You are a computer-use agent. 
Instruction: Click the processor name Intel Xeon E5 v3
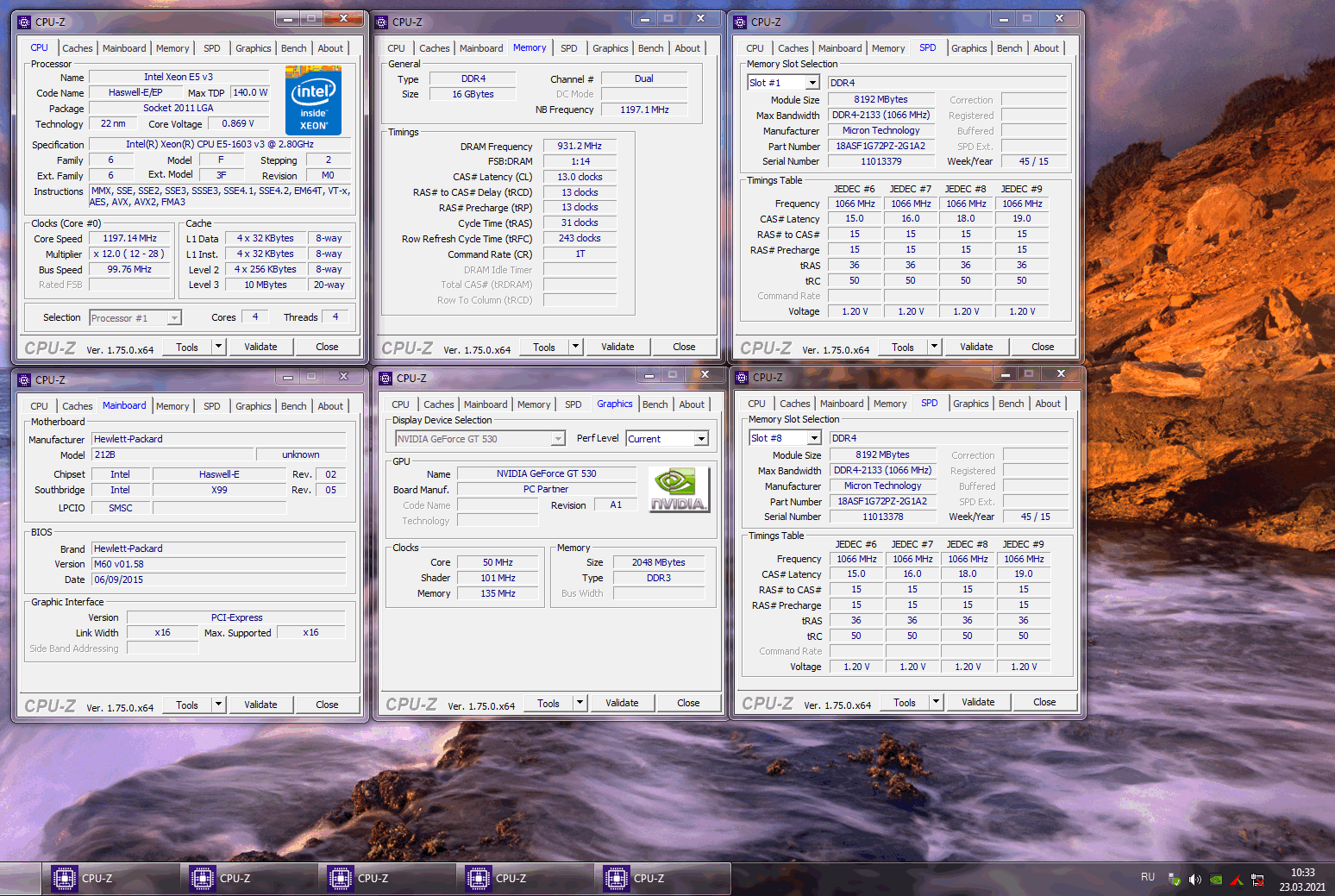coord(179,77)
